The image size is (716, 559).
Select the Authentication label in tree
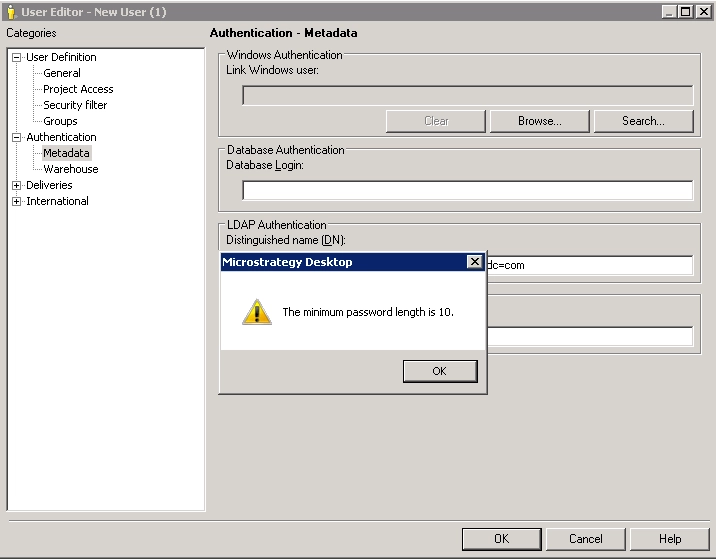coord(61,137)
